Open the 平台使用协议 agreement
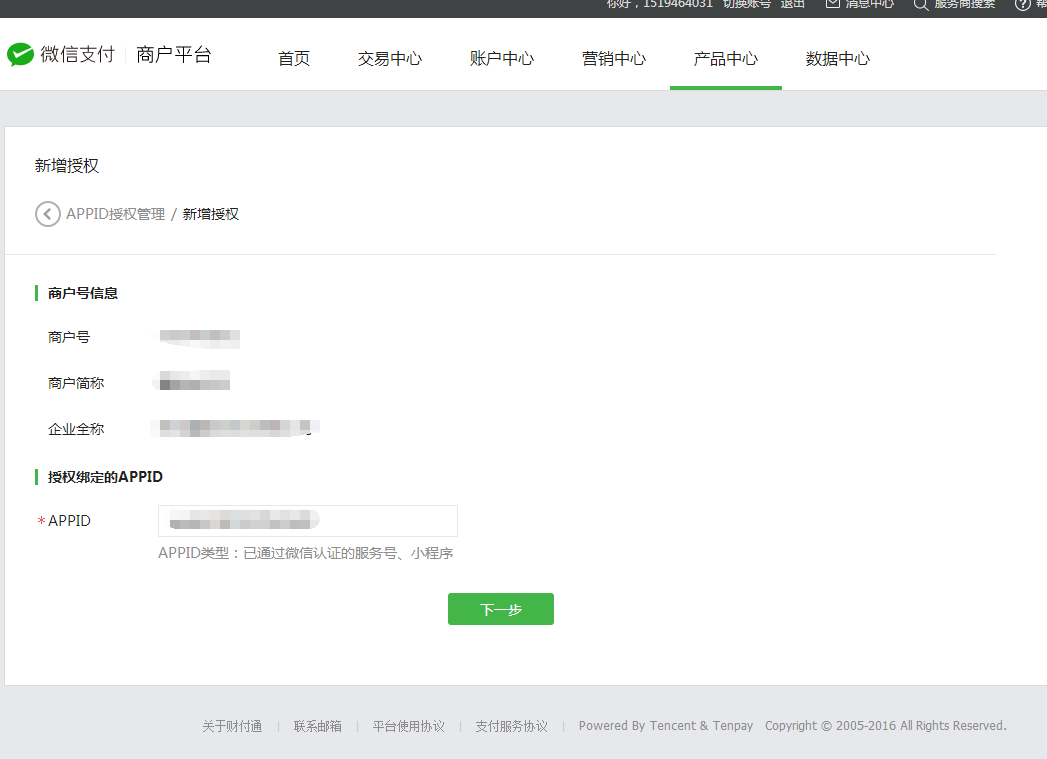This screenshot has height=759, width=1047. 408,725
